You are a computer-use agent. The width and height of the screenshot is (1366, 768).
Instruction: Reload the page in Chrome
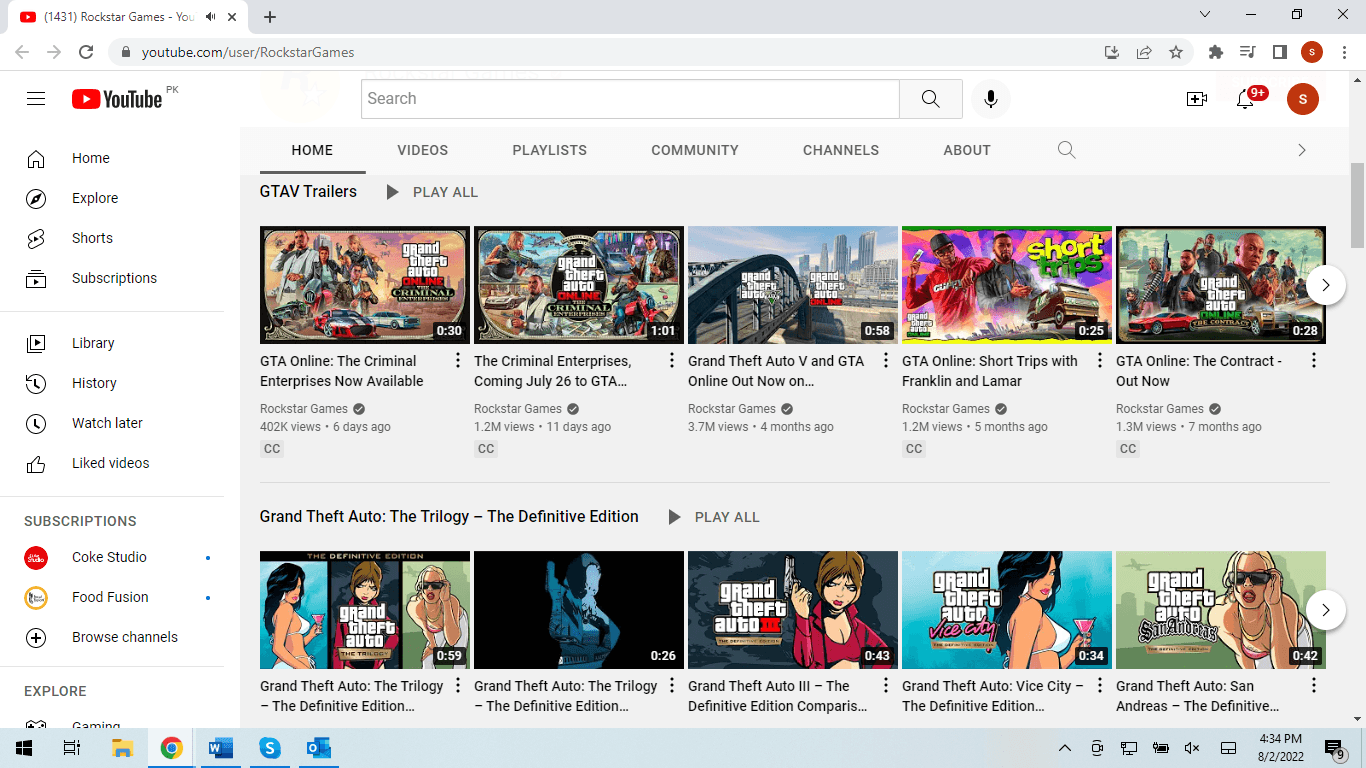86,52
